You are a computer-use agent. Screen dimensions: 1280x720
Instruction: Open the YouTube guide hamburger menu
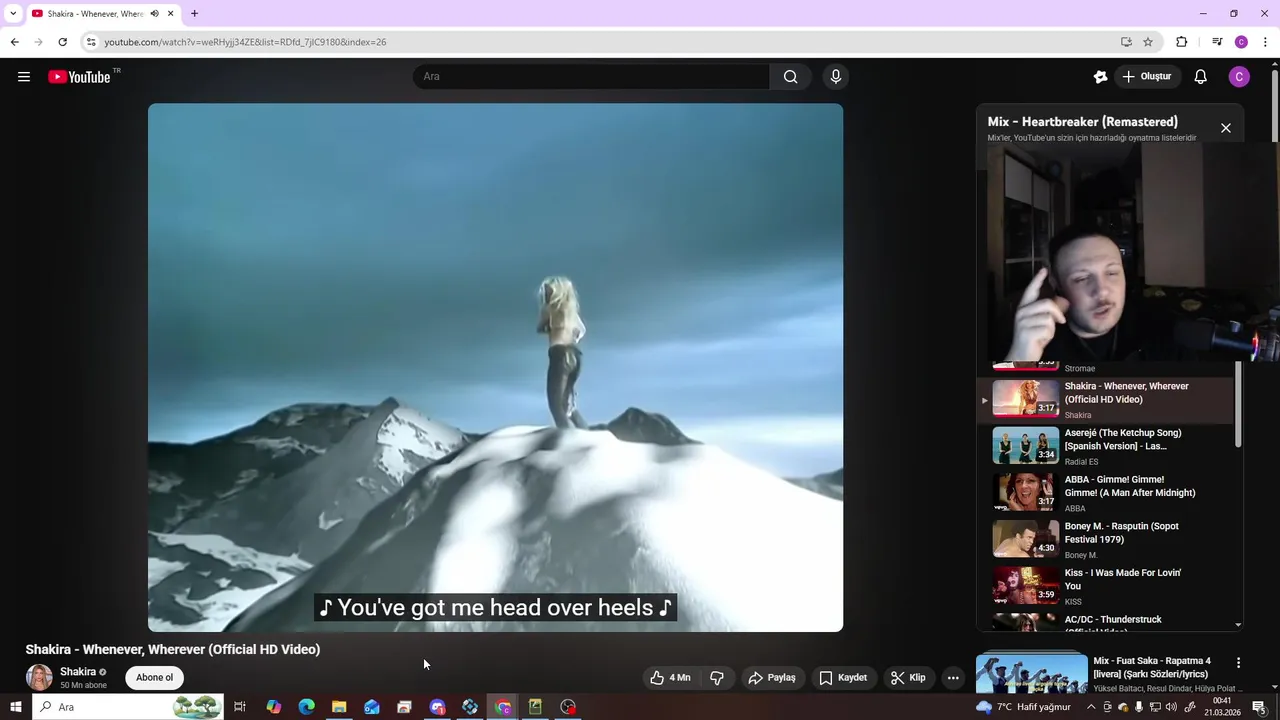[x=24, y=77]
